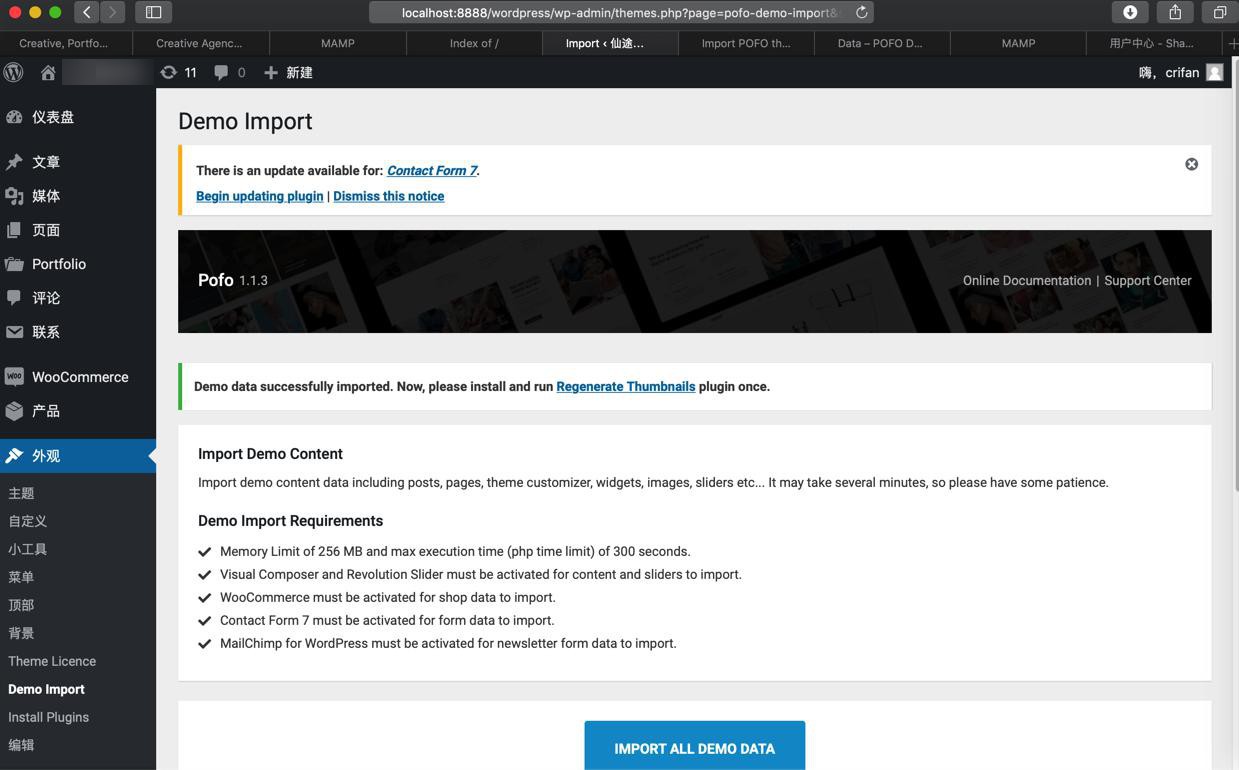Viewport: 1239px width, 770px height.
Task: Click the 文章 pushpin icon
Action: point(14,162)
